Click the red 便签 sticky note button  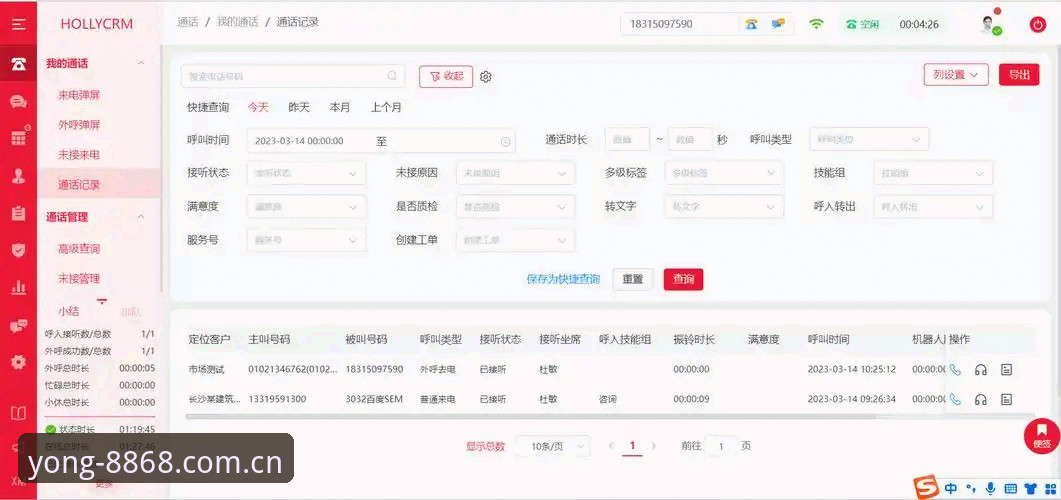[1042, 436]
